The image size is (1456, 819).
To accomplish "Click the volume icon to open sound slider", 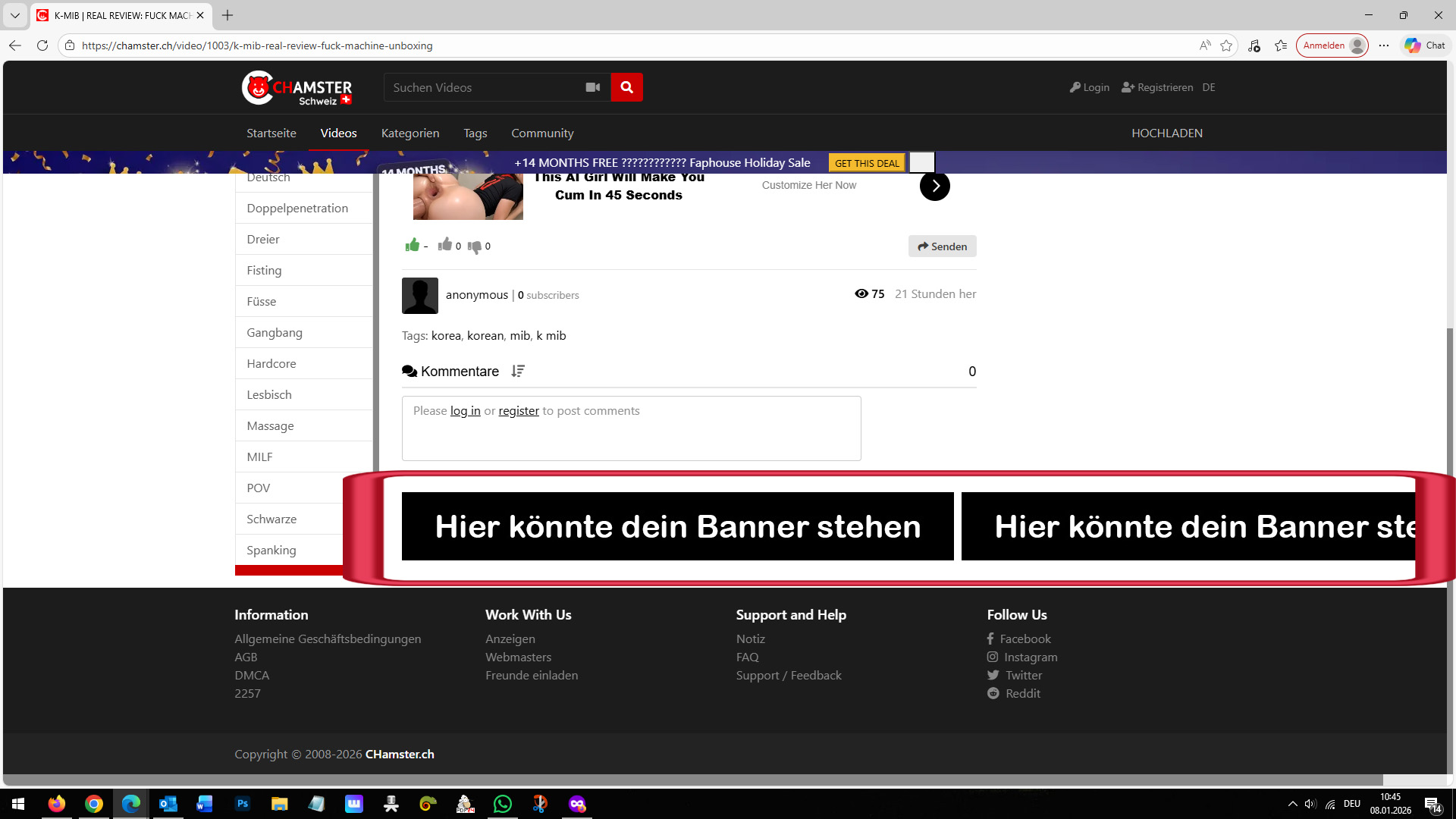I will [x=1310, y=805].
